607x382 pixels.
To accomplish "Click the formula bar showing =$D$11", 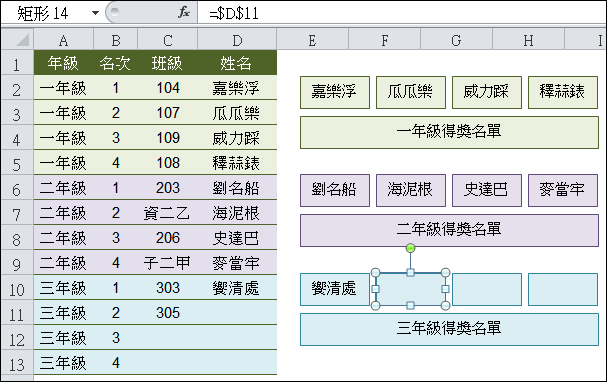I will [402, 13].
